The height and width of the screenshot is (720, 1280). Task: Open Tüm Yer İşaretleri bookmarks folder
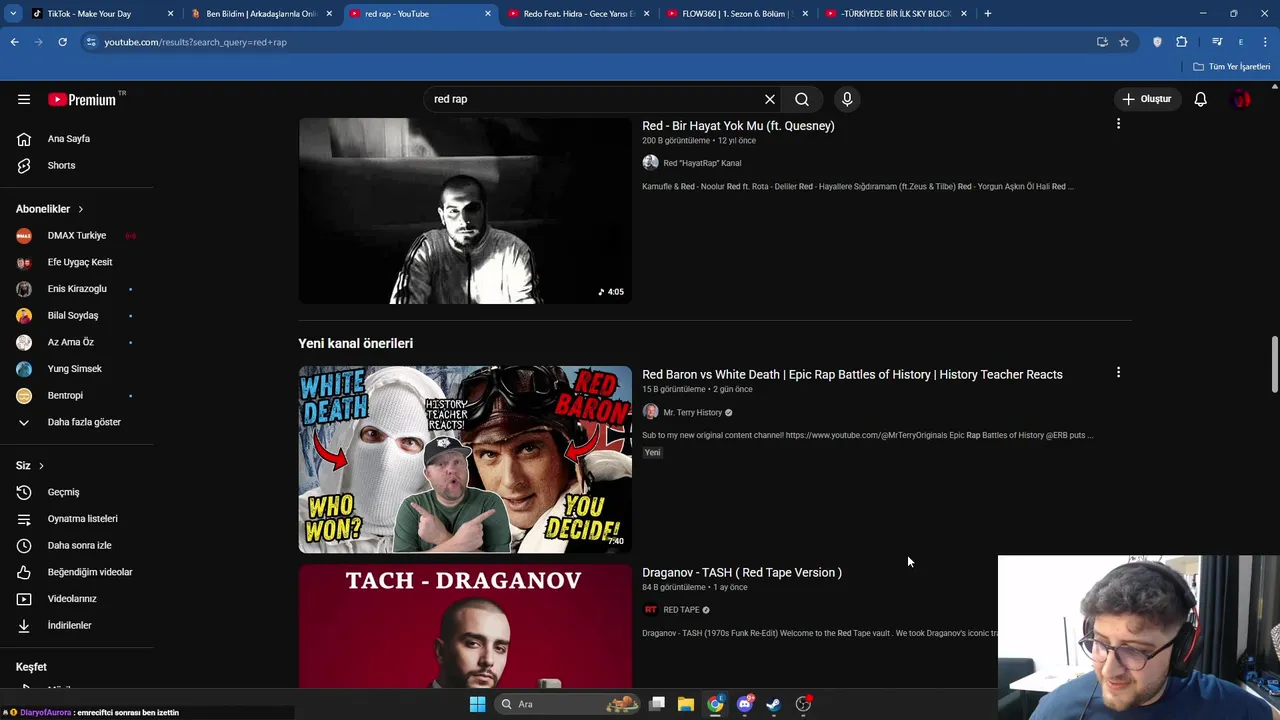coord(1232,67)
